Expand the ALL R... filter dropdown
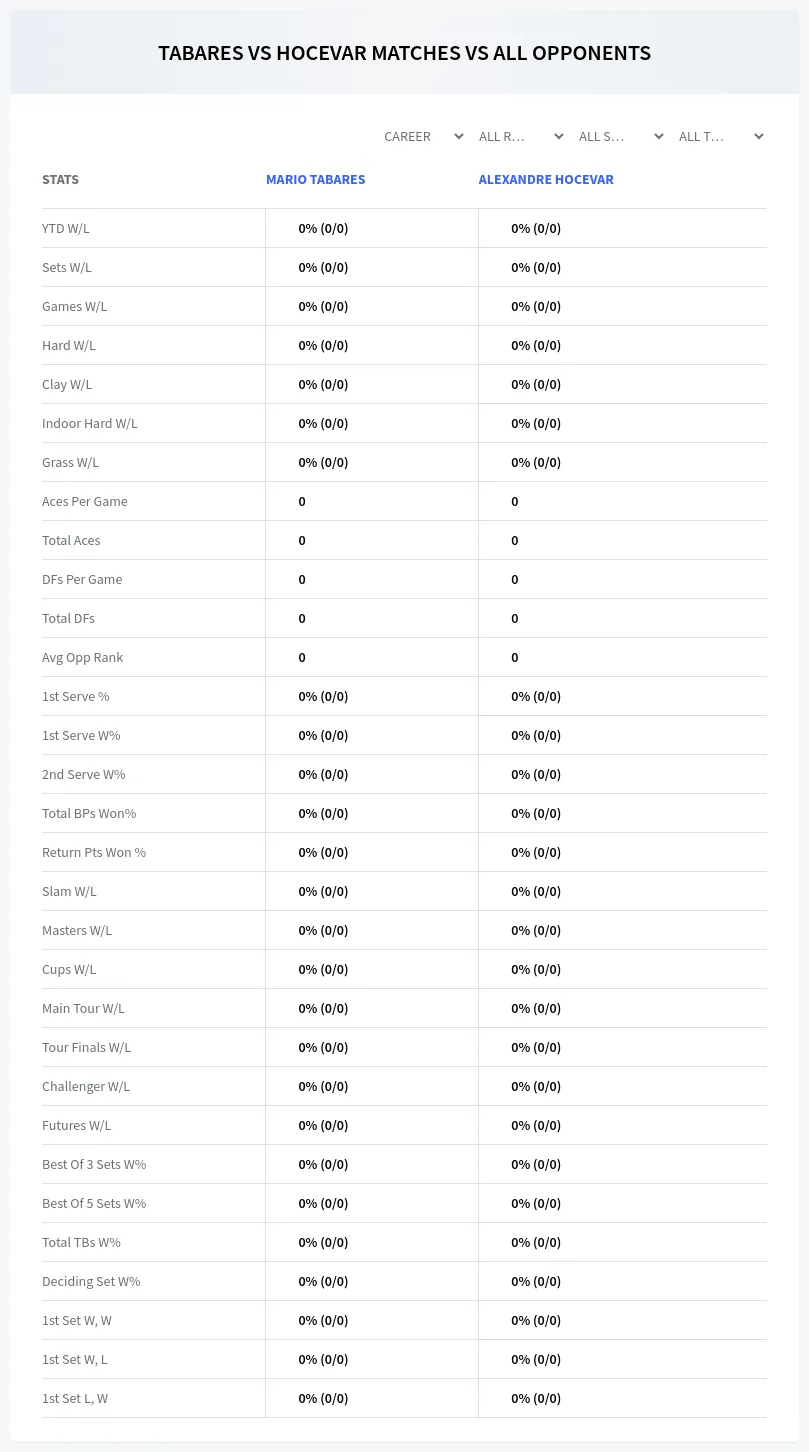Screen dimensions: 809x1452 520,136
